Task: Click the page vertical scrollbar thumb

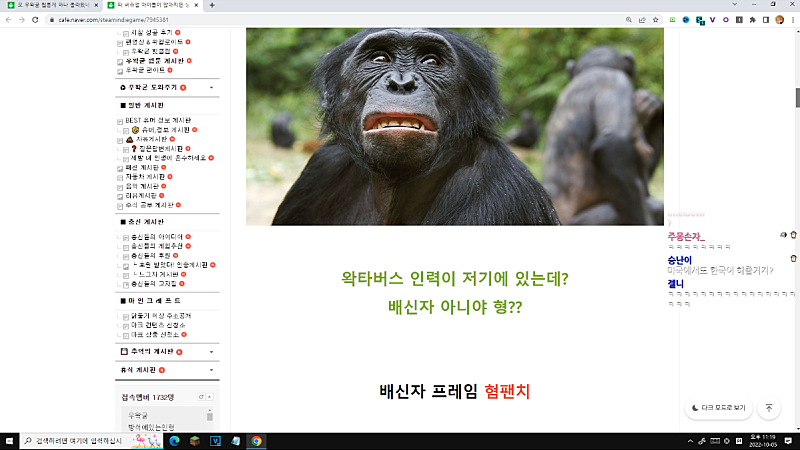Action: click(796, 98)
